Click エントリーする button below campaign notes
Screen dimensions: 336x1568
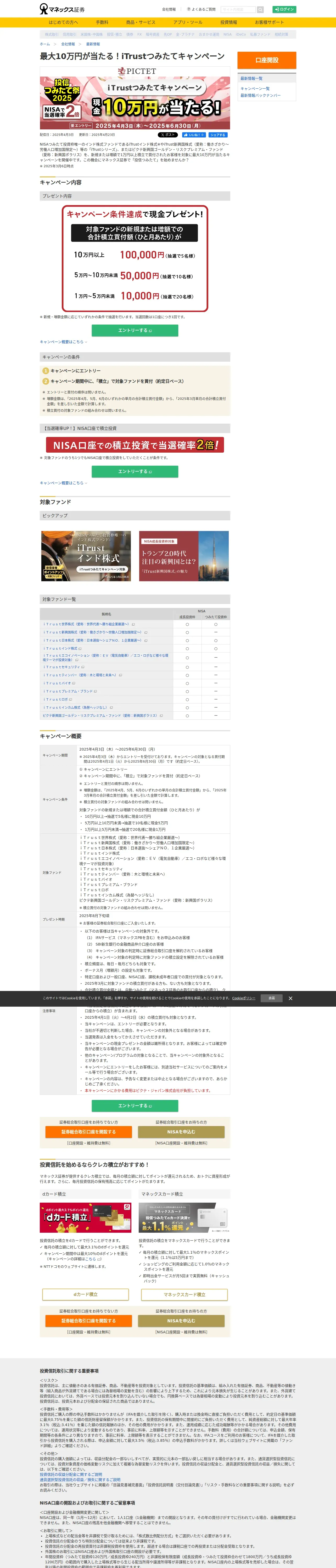[x=135, y=1106]
